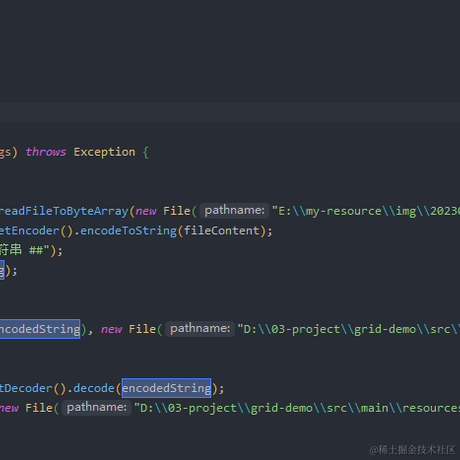The width and height of the screenshot is (460, 460).
Task: Click 'File' after 'new' on the readFileToByteArray line
Action: (177, 211)
